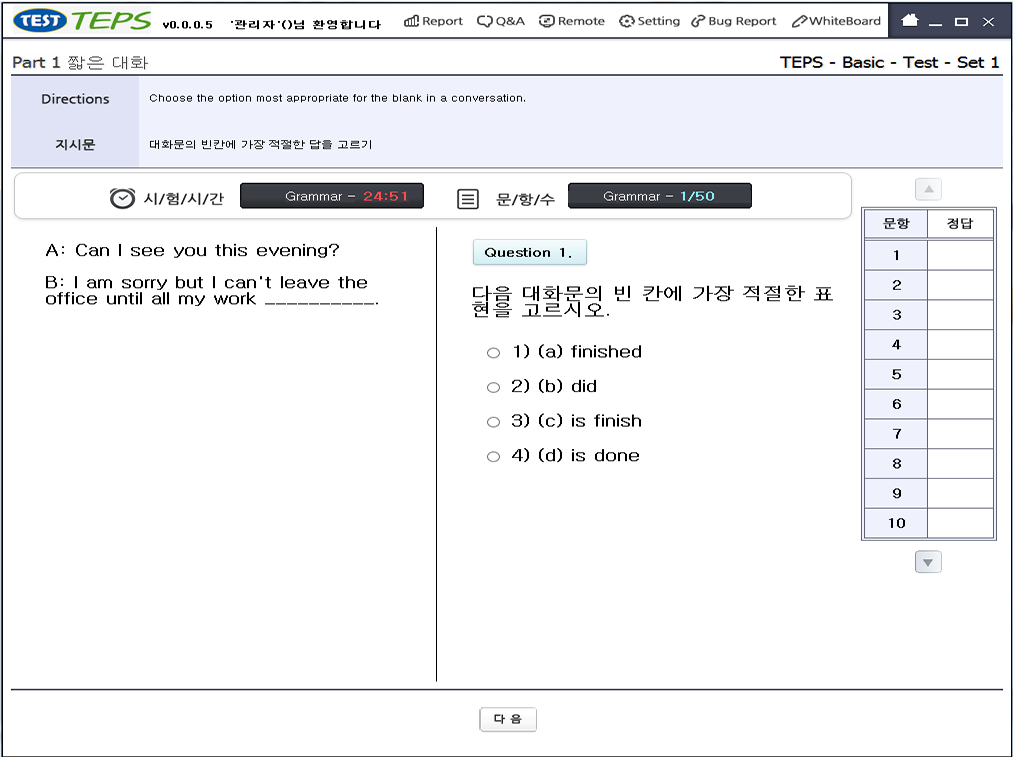Open the Report panel
Viewport: 1013px width, 757px height.
pos(432,19)
